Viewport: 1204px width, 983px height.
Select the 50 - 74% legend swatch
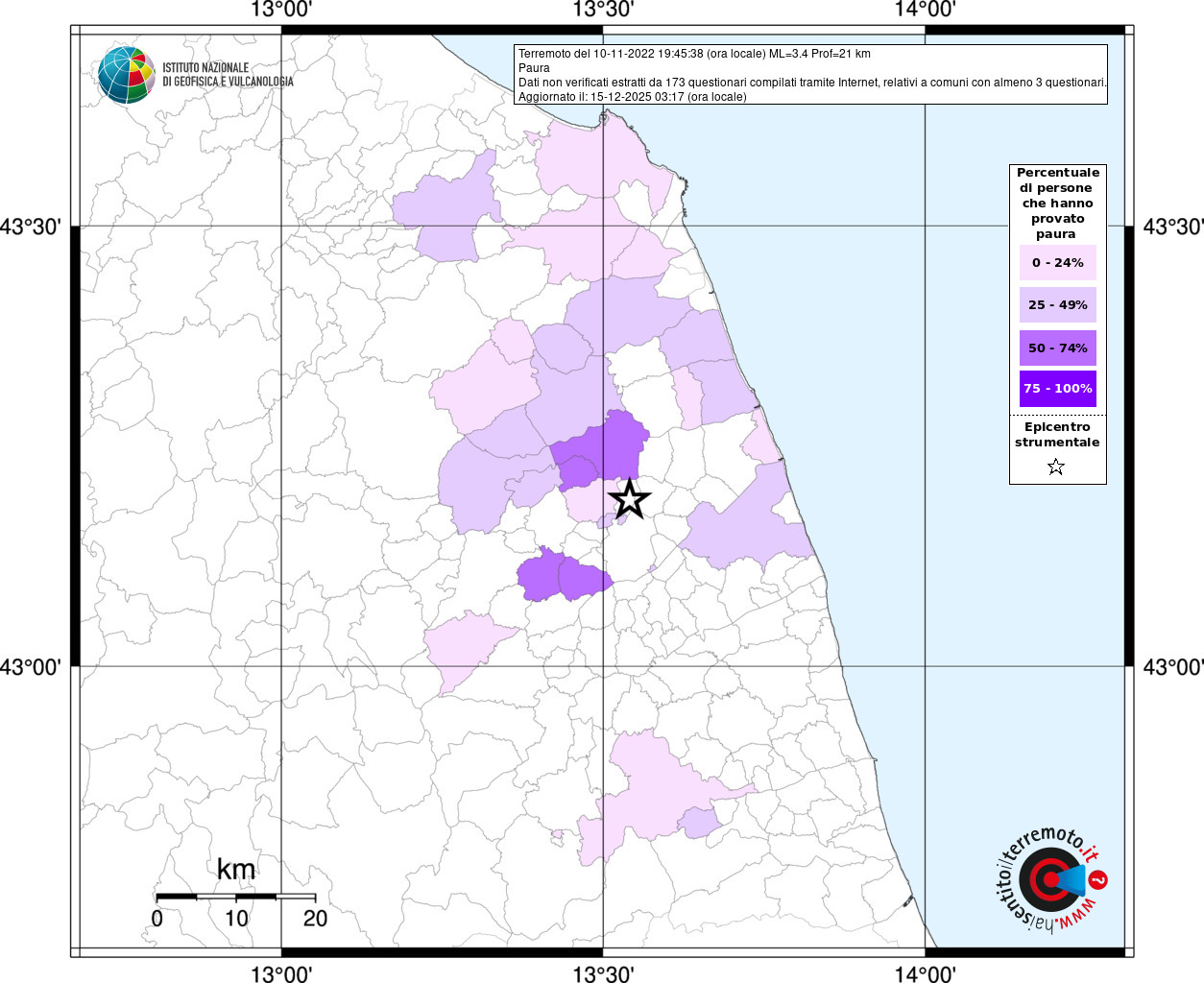(1057, 348)
